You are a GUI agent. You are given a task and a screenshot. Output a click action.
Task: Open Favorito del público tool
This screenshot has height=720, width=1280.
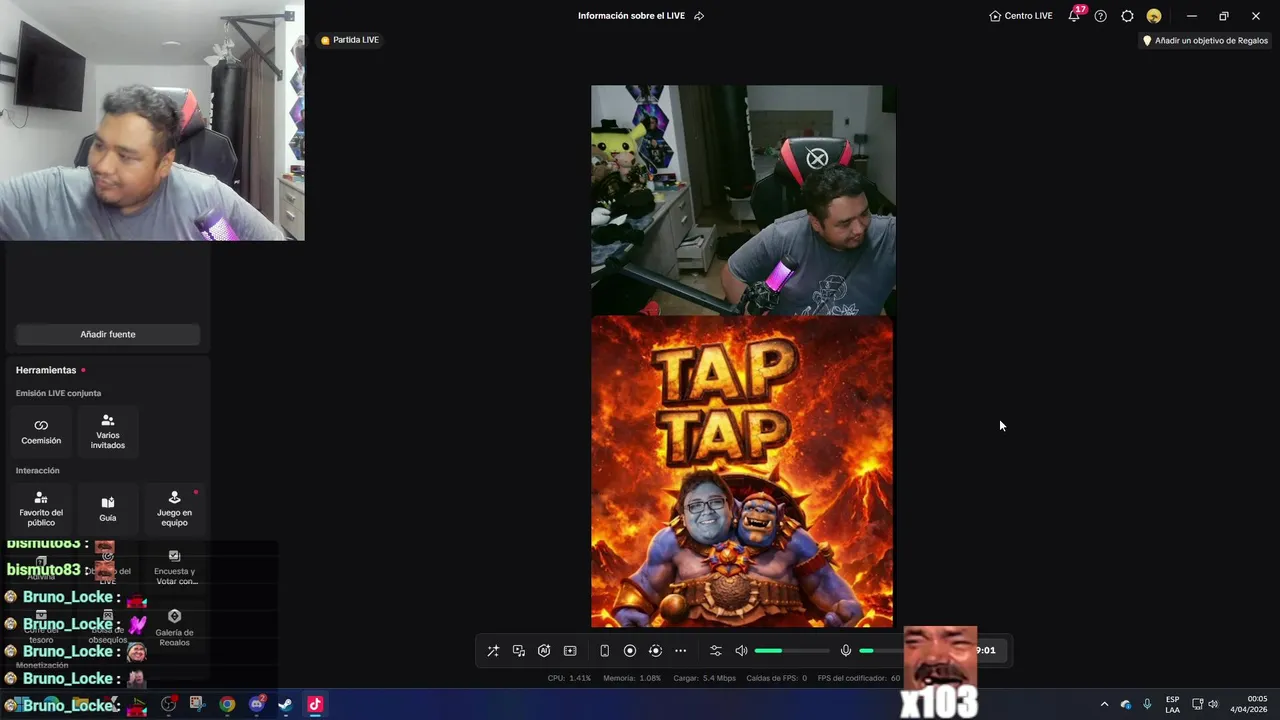coord(41,509)
